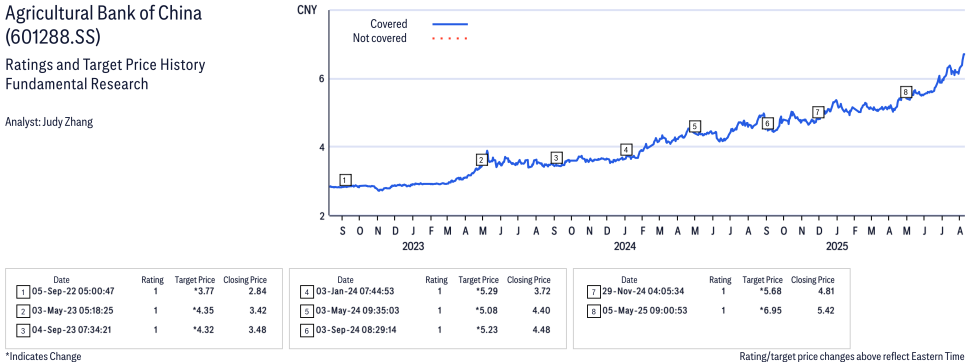Image resolution: width=975 pixels, height=362 pixels.
Task: Click the date 04-Sep-23 07:34:21
Action: pyautogui.click(x=73, y=330)
